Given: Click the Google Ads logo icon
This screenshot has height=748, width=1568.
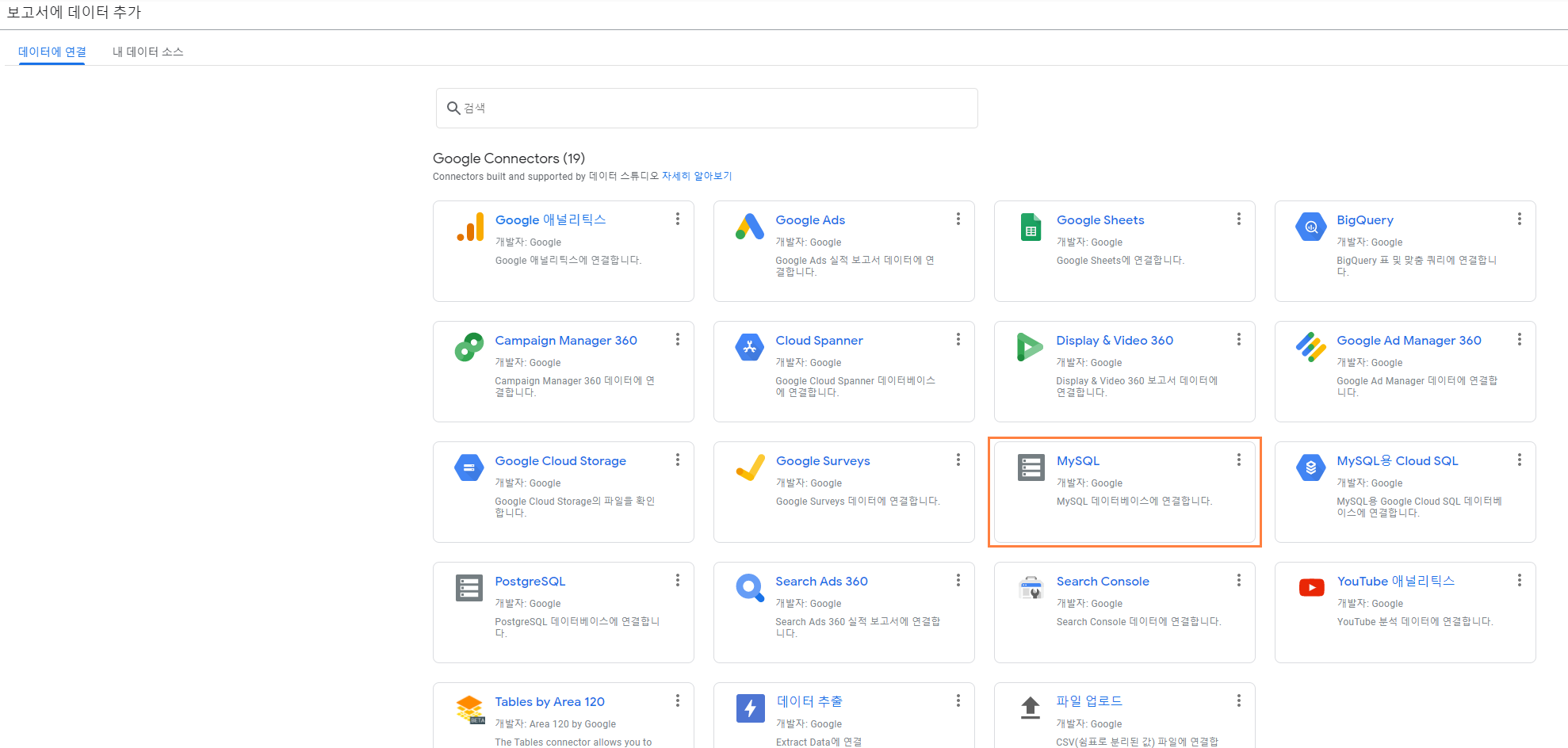Looking at the screenshot, I should pyautogui.click(x=750, y=227).
